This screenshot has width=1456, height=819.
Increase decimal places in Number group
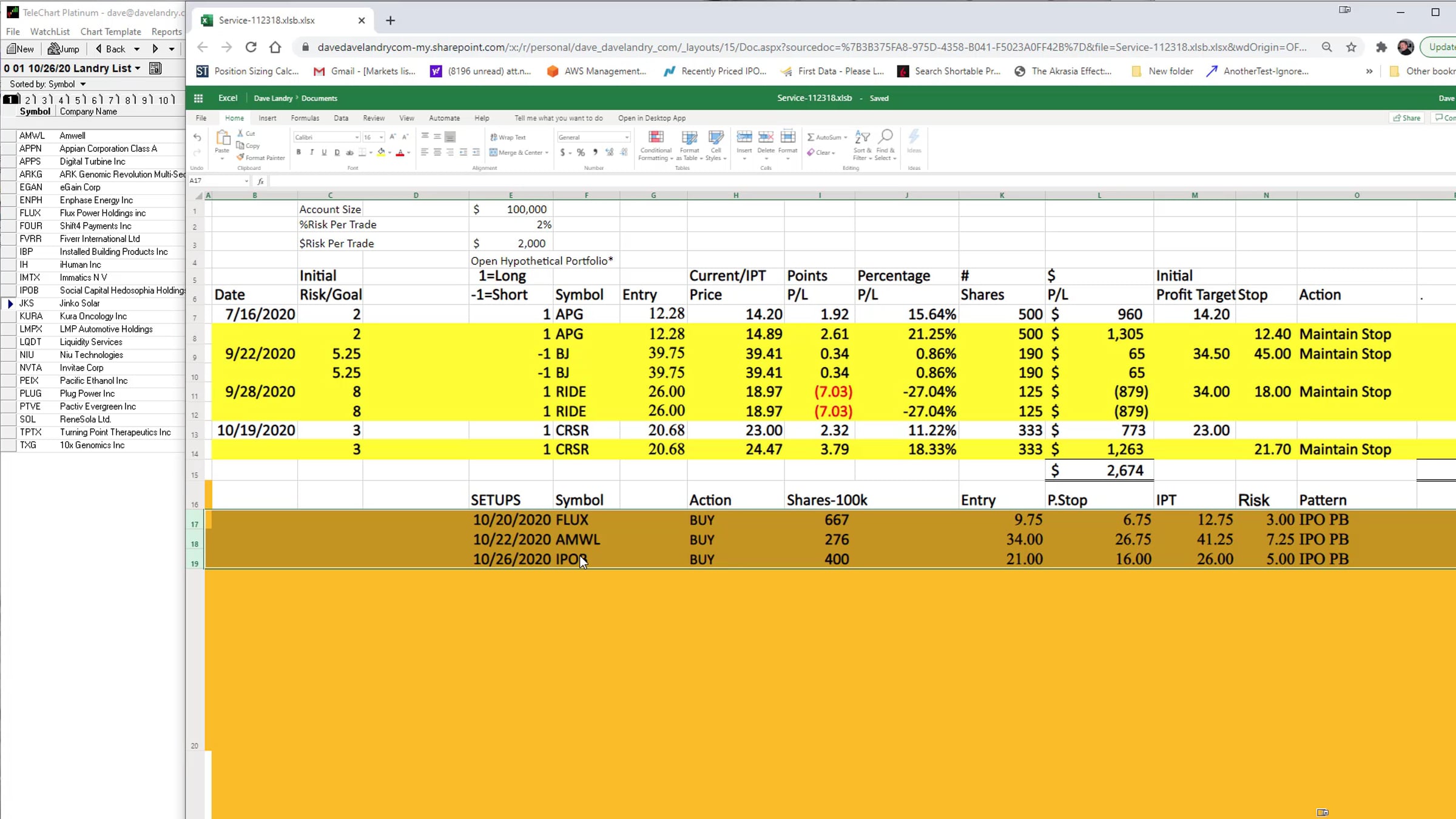coord(610,152)
